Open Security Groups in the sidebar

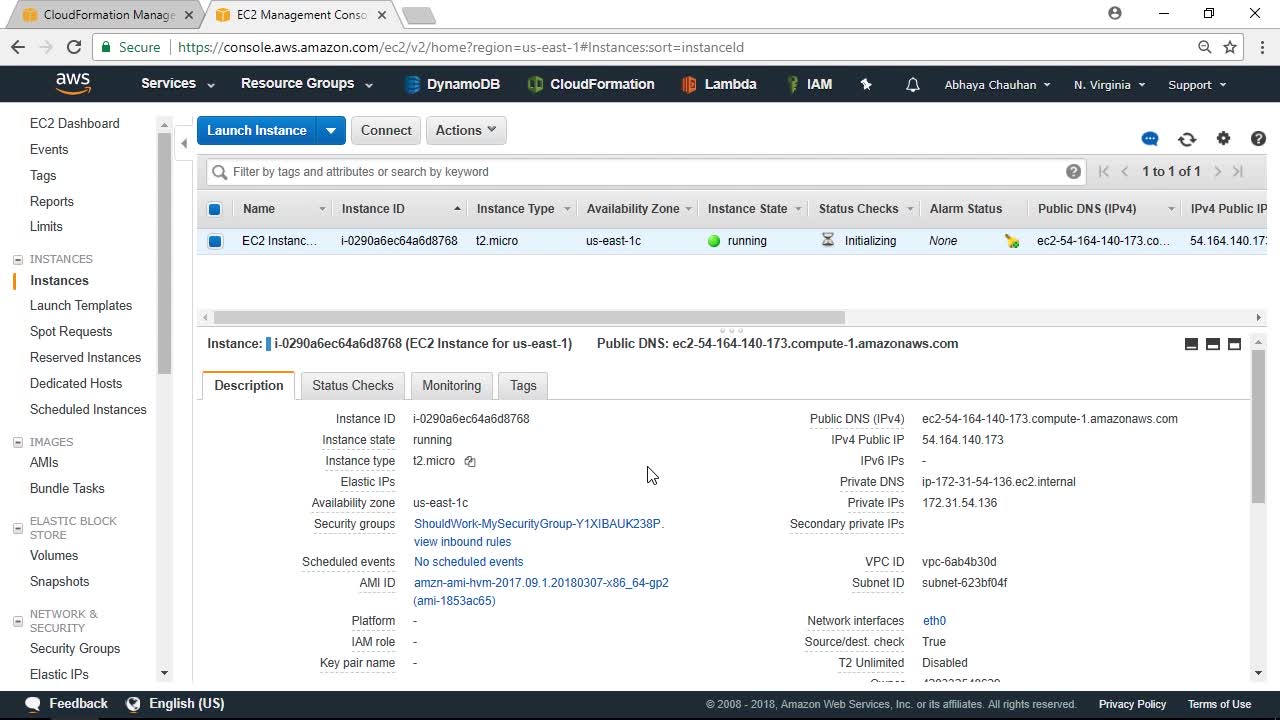[75, 649]
